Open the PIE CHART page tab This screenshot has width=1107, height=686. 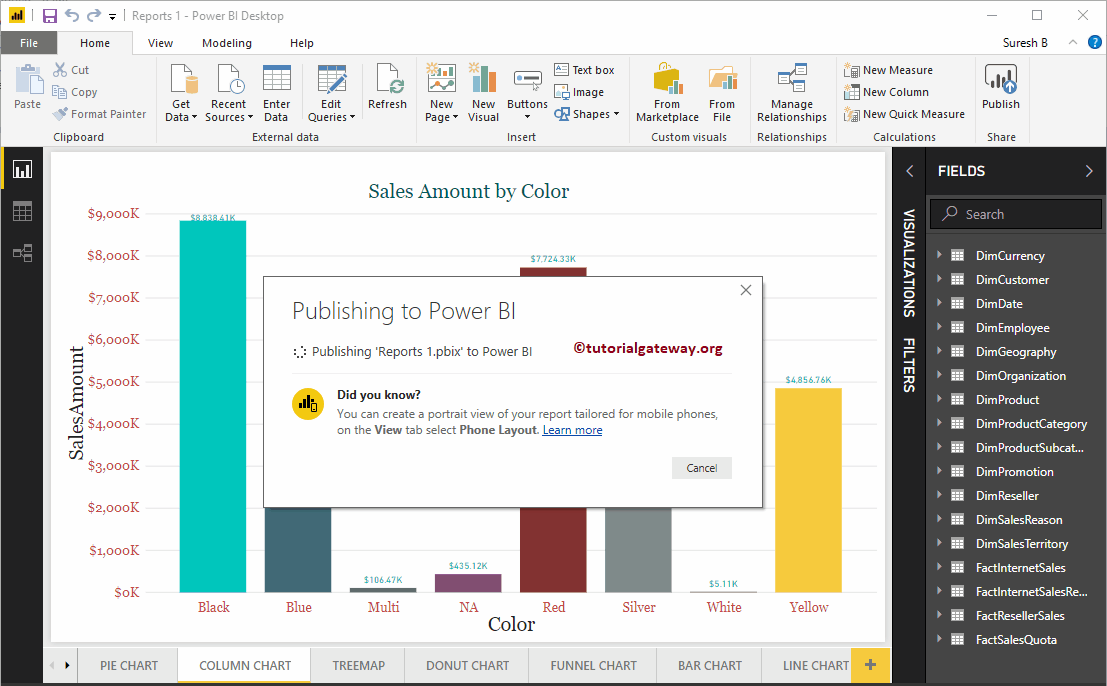128,666
